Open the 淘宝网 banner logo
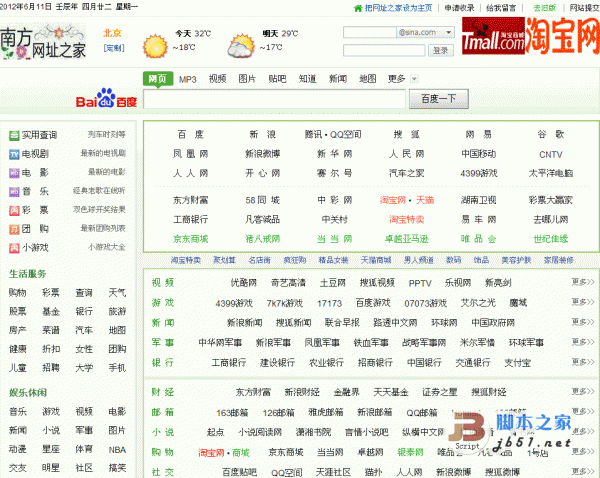The width and height of the screenshot is (600, 478). tap(562, 35)
